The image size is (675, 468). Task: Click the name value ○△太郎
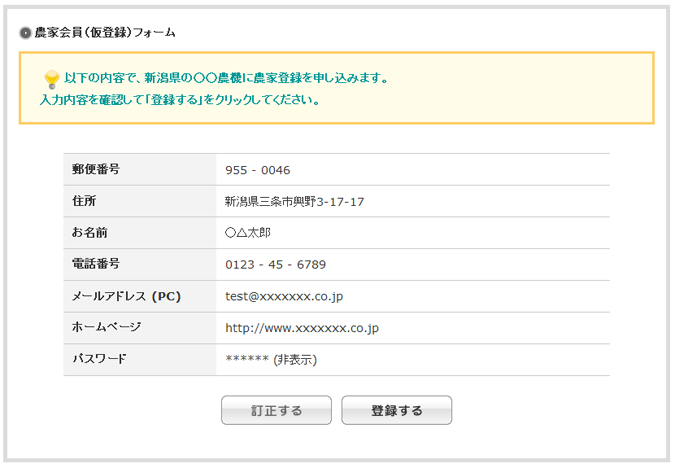248,233
